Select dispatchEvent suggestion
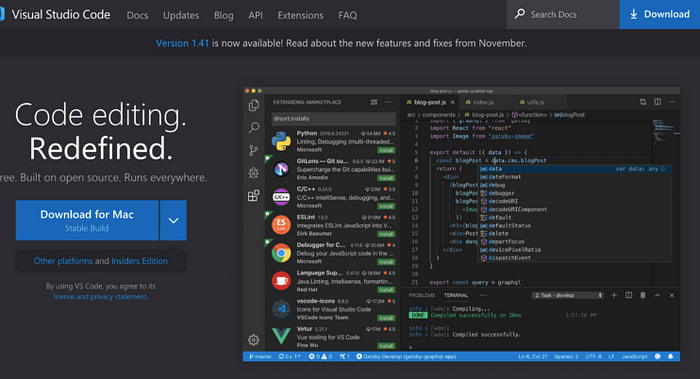700x379 pixels. point(573,258)
